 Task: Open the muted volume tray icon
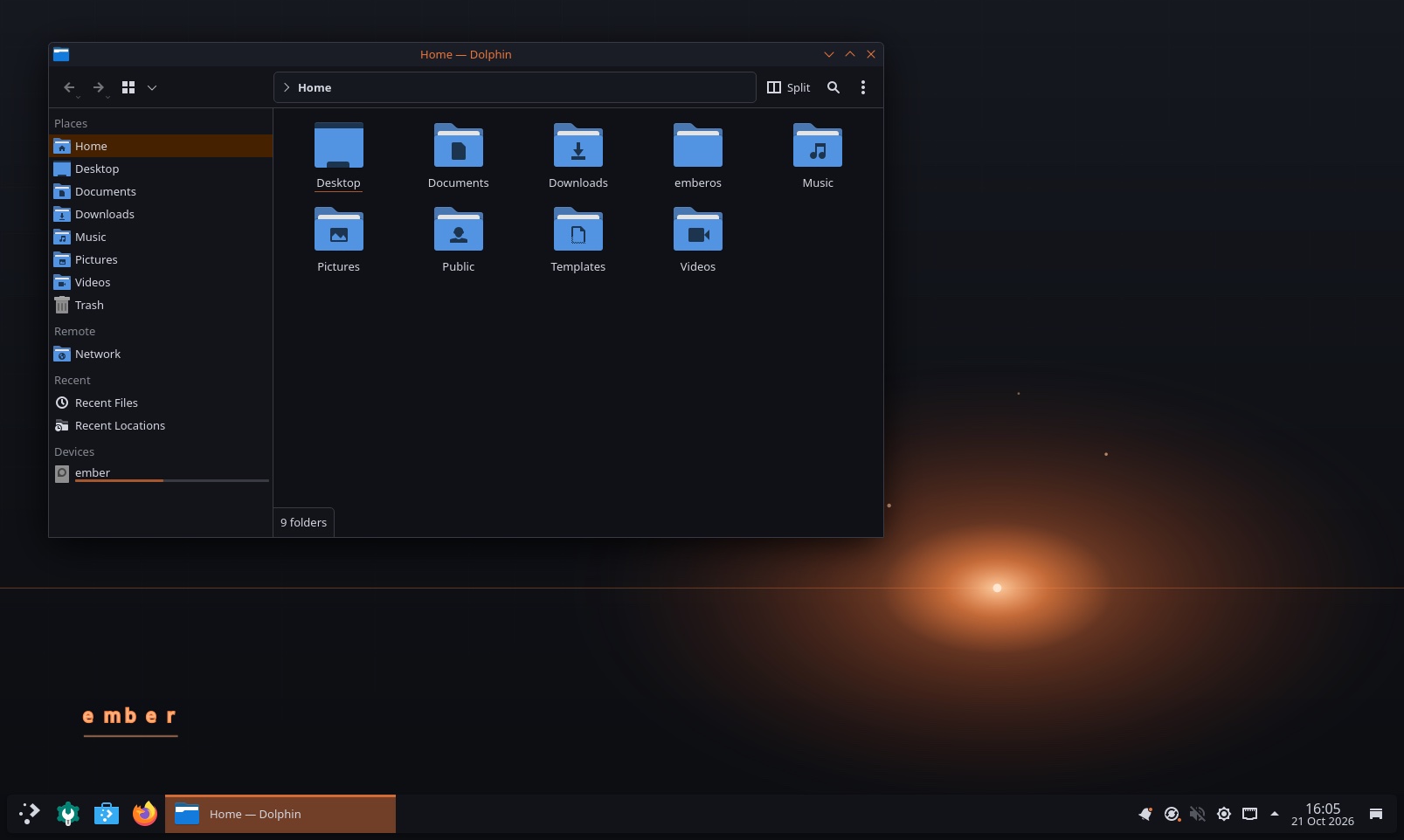pos(1198,814)
